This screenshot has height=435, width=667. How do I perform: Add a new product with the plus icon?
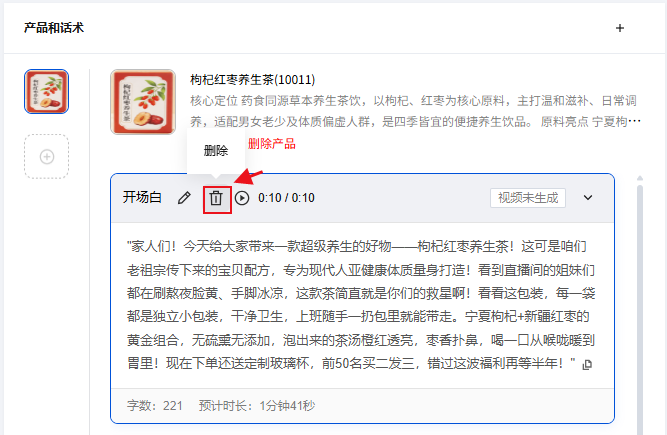click(x=620, y=28)
